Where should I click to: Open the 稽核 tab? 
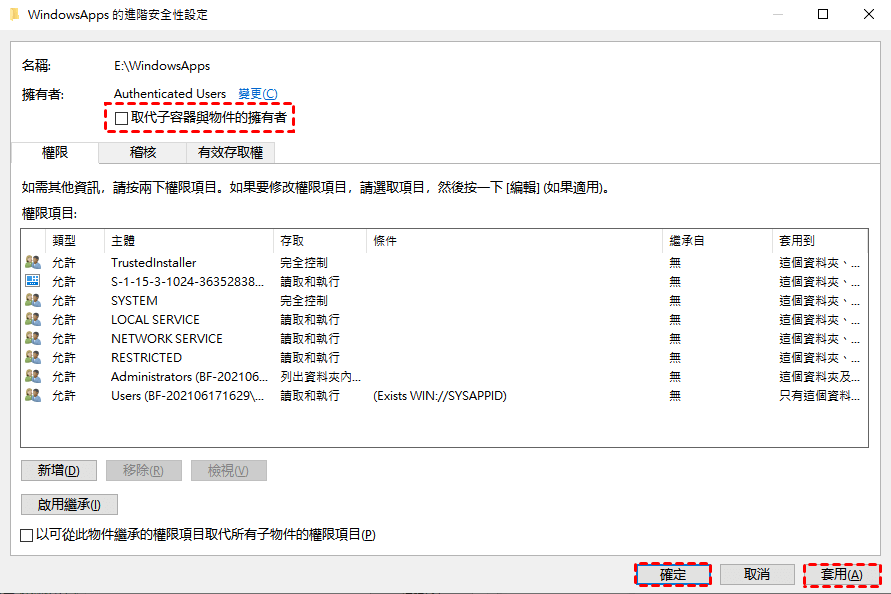143,152
